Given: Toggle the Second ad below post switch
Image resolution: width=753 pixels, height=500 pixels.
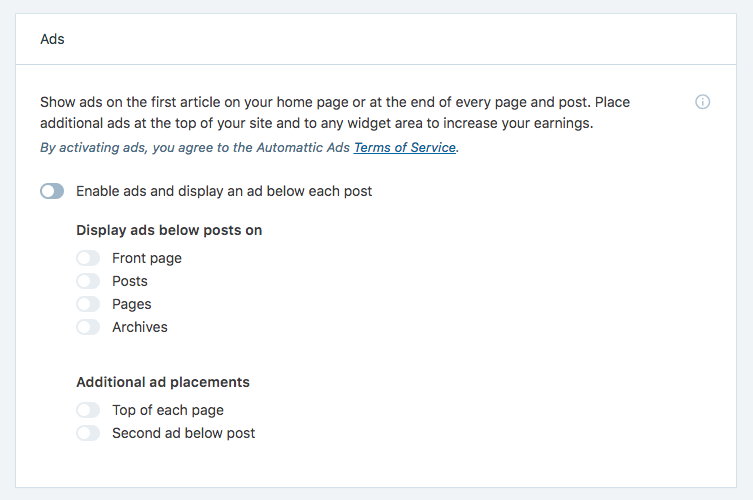Looking at the screenshot, I should coord(88,433).
